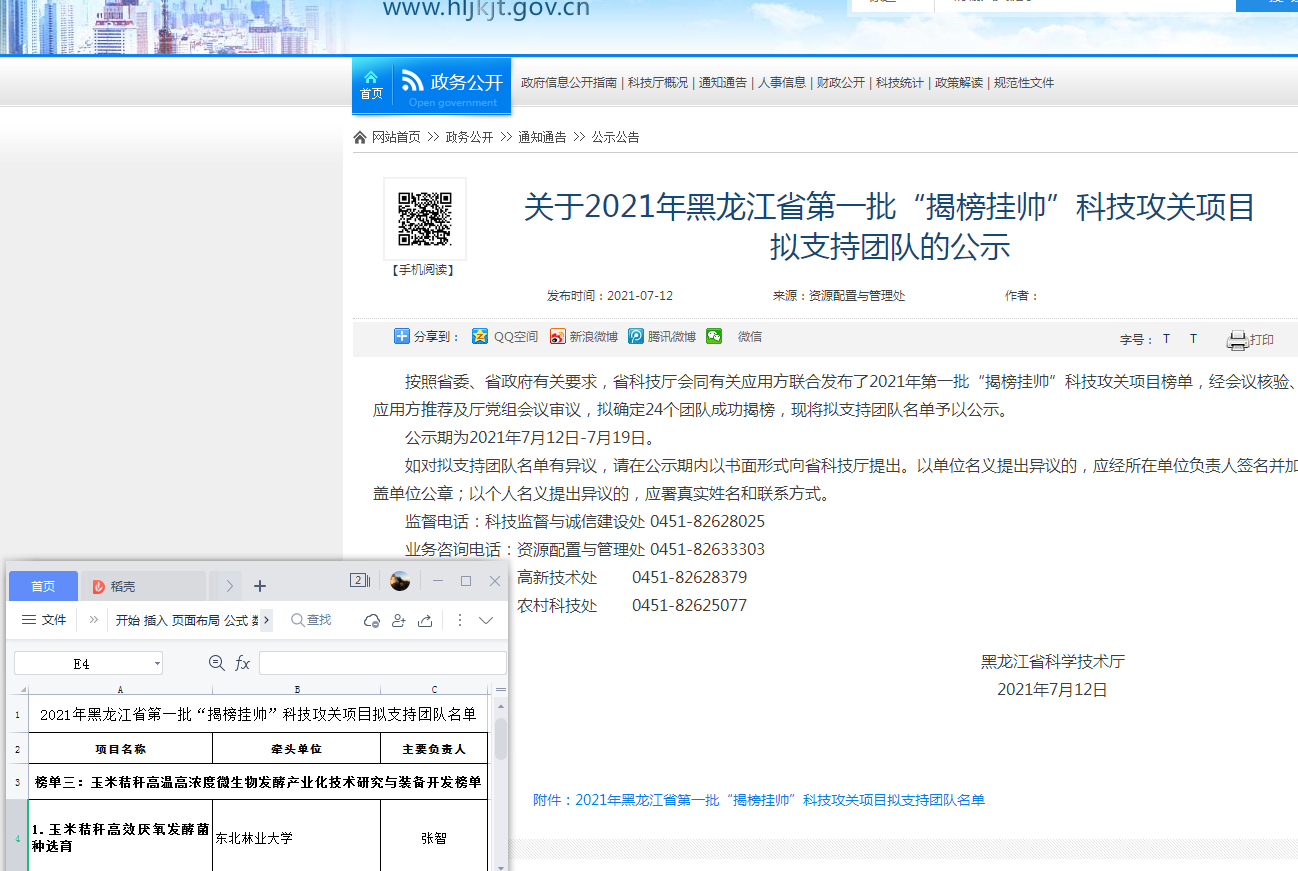Screen dimensions: 1298x871
Task: Expand the hidden ribbon tabs with the arrow
Action: point(266,620)
